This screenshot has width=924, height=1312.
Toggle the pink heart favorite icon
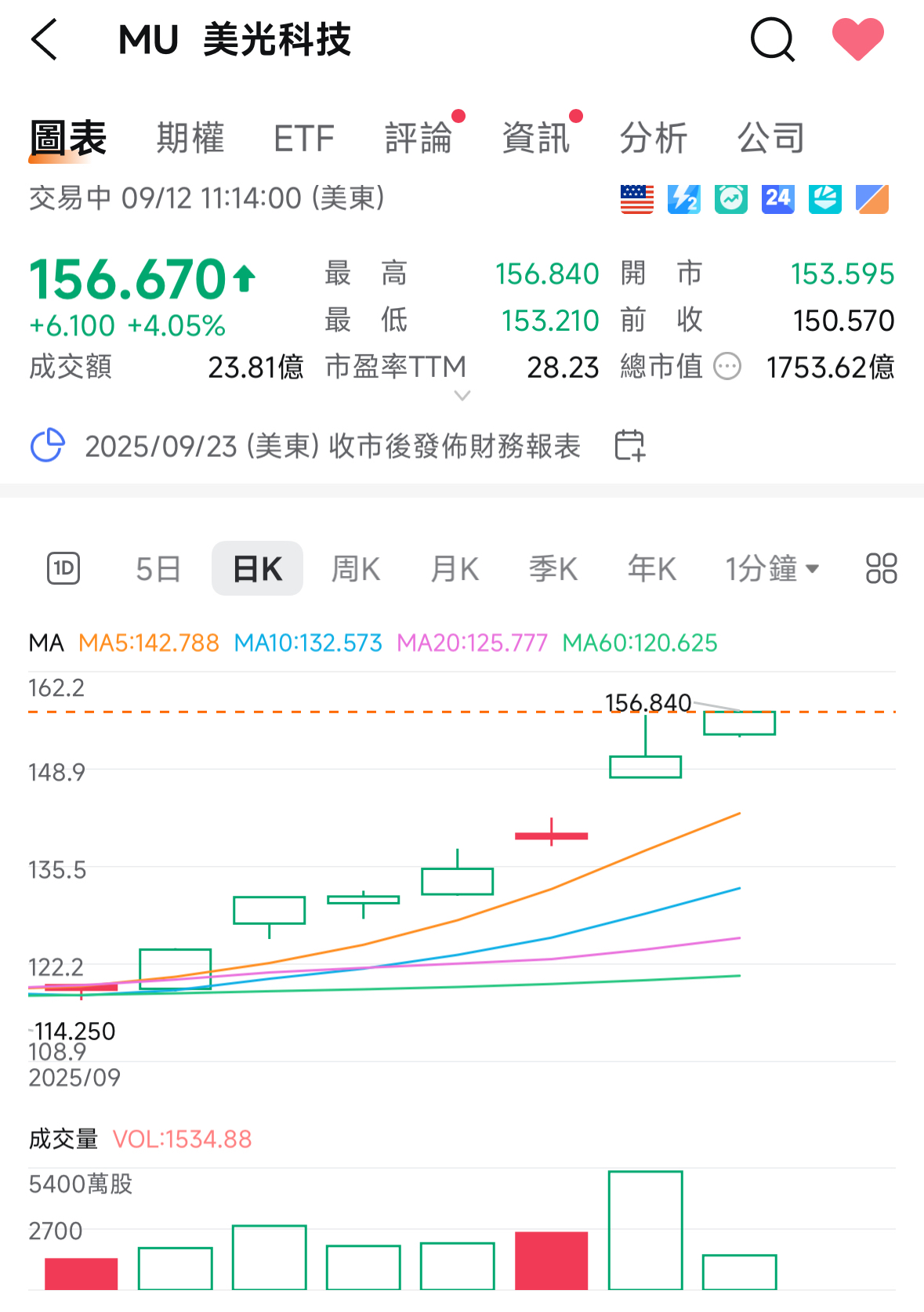pyautogui.click(x=857, y=39)
